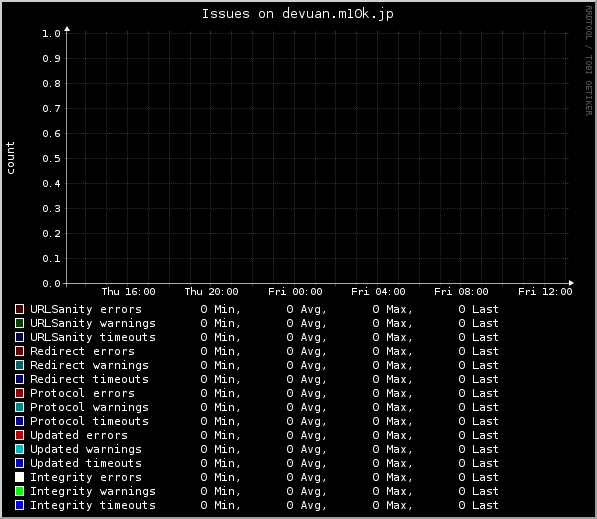Click the Integrity timeouts blue swatch
The height and width of the screenshot is (519, 597).
[x=19, y=505]
